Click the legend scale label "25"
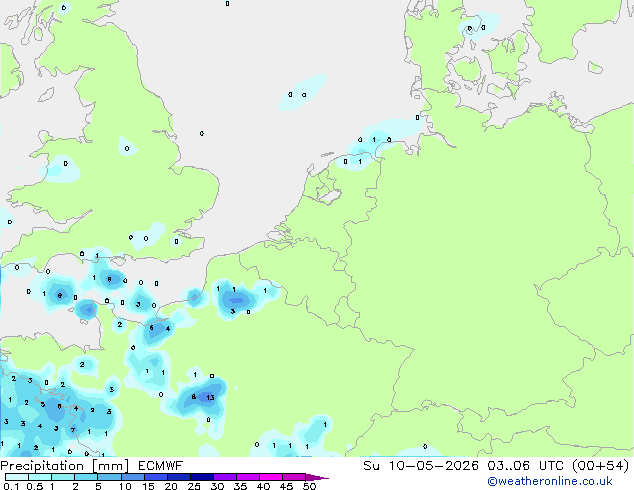634x490 pixels. pos(194,486)
